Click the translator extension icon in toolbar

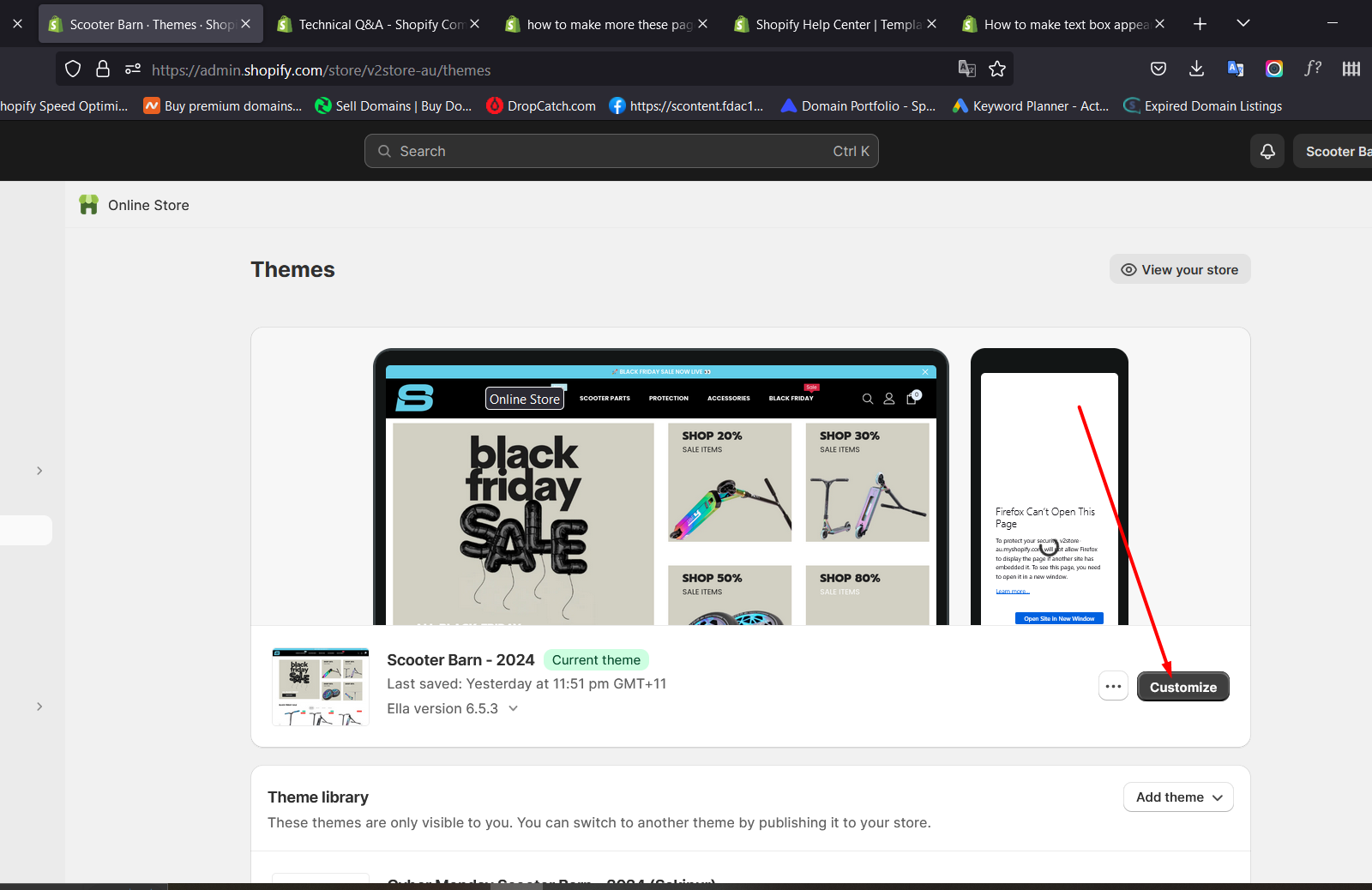click(1236, 69)
